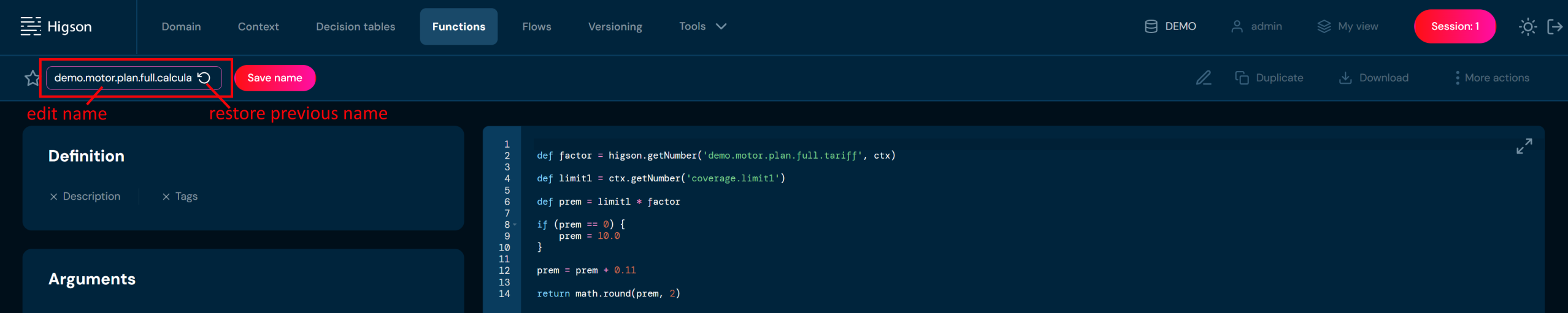Duplicate the current function
This screenshot has width=1568, height=313.
(x=1269, y=78)
